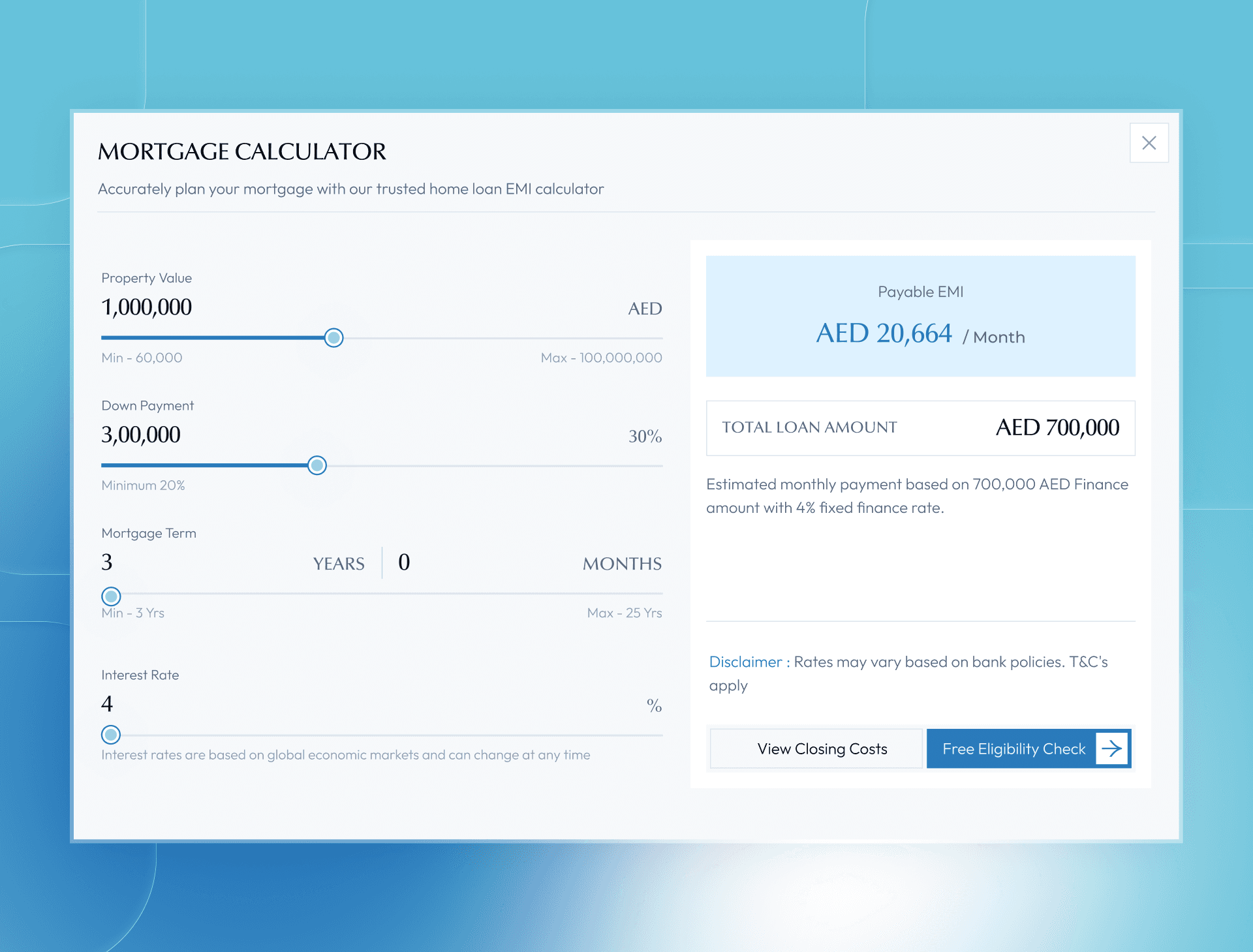Click the Free Eligibility Check button
The width and height of the screenshot is (1253, 952).
pyautogui.click(x=1013, y=749)
